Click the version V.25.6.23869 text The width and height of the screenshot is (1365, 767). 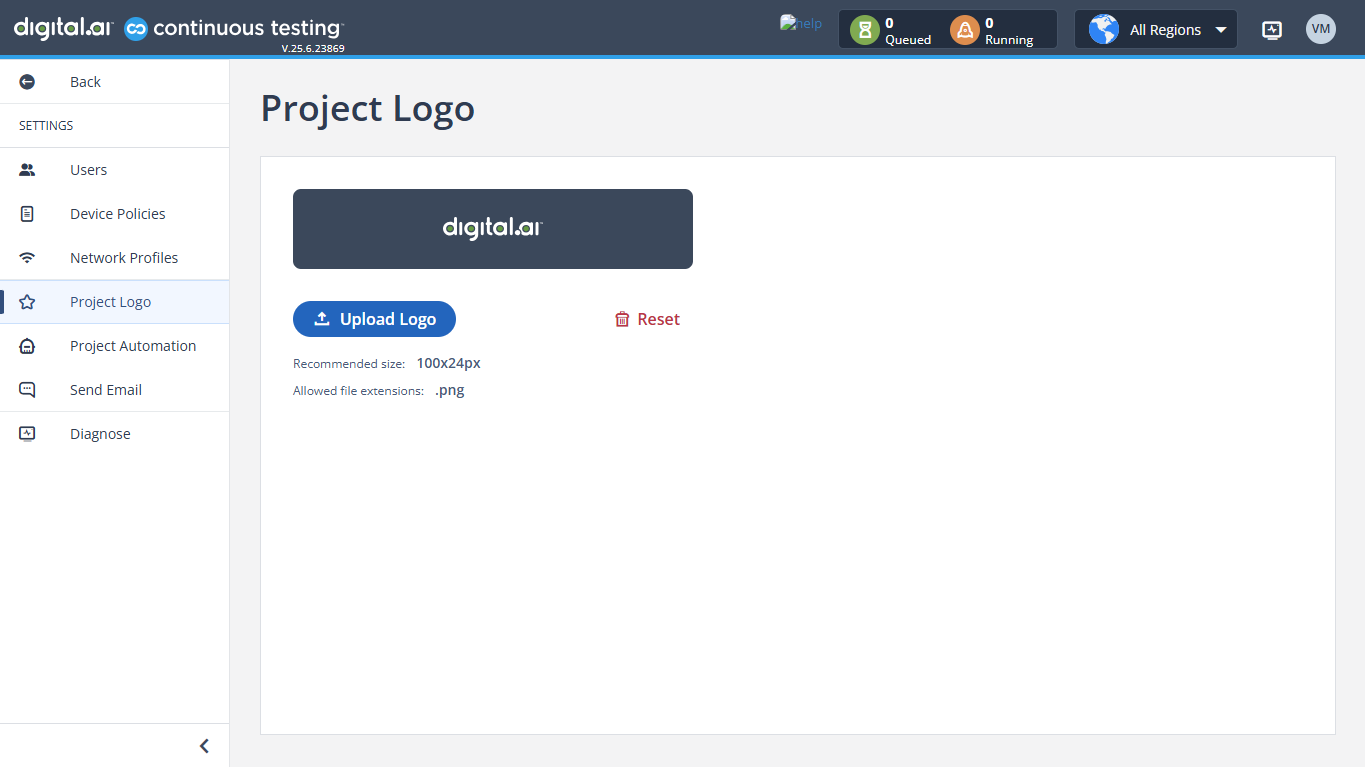click(x=313, y=48)
